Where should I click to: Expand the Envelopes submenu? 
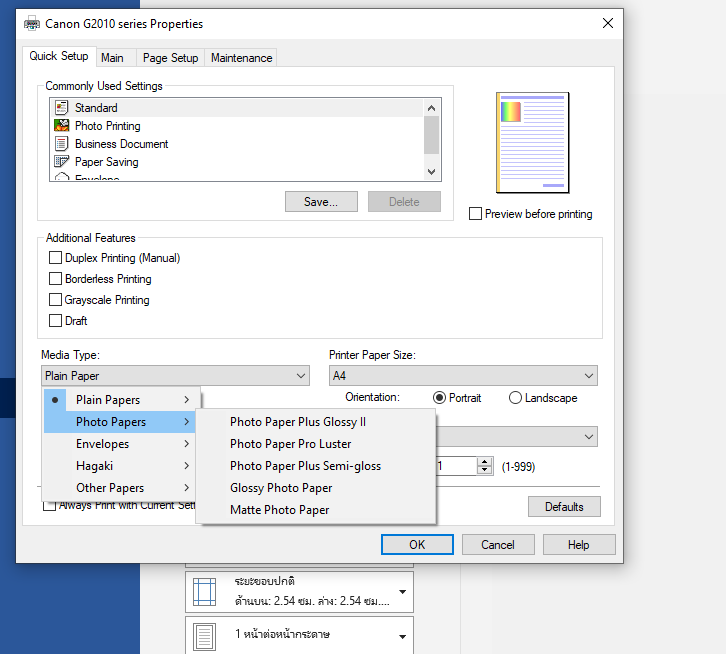pyautogui.click(x=120, y=444)
